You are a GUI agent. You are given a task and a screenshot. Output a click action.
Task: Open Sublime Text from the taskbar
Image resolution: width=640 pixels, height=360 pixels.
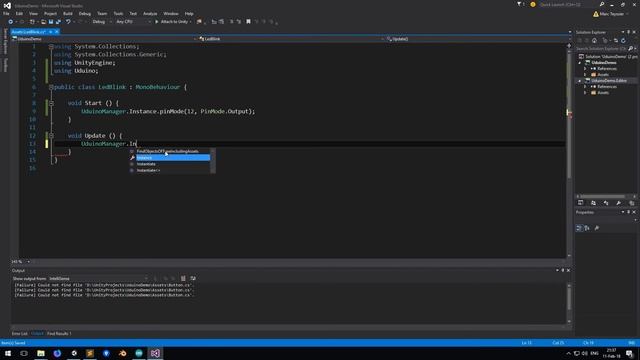coord(90,353)
